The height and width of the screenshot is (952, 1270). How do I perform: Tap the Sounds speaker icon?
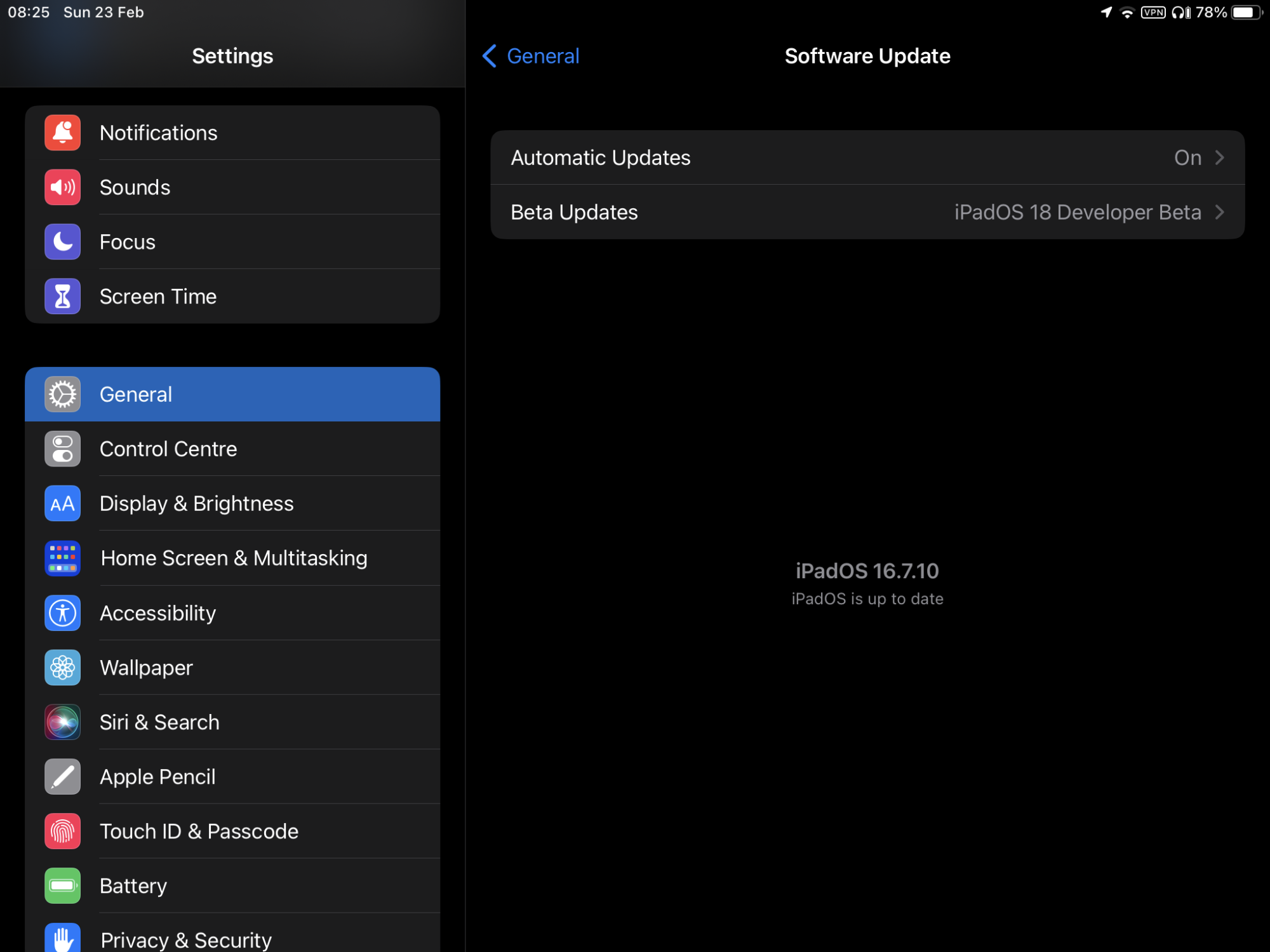pos(62,187)
